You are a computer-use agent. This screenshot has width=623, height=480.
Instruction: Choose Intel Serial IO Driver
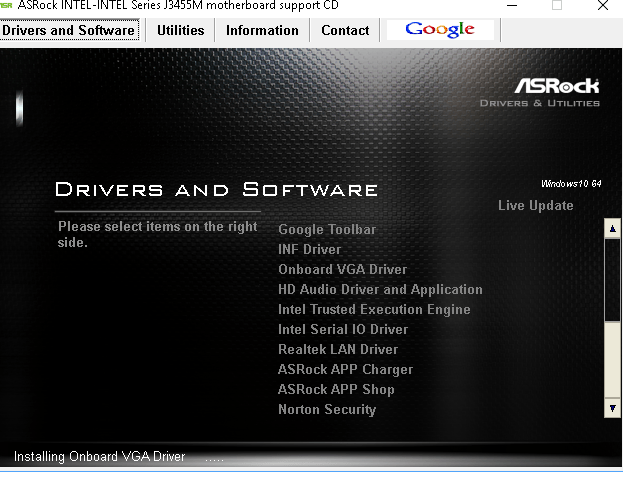343,330
